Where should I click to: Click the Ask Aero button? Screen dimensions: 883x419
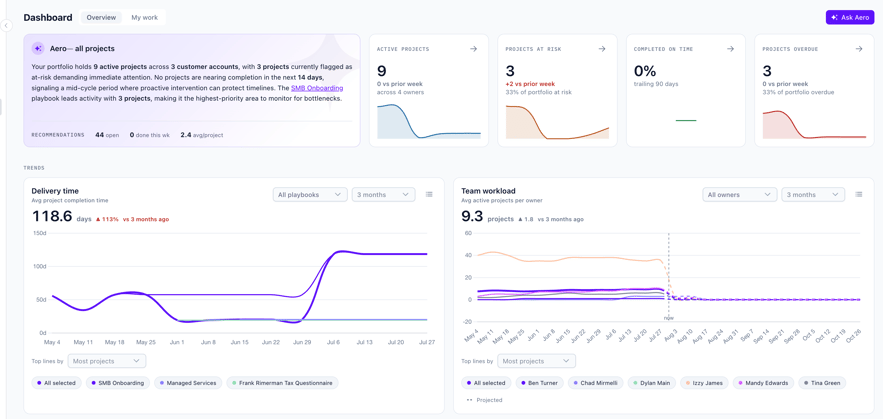[850, 17]
